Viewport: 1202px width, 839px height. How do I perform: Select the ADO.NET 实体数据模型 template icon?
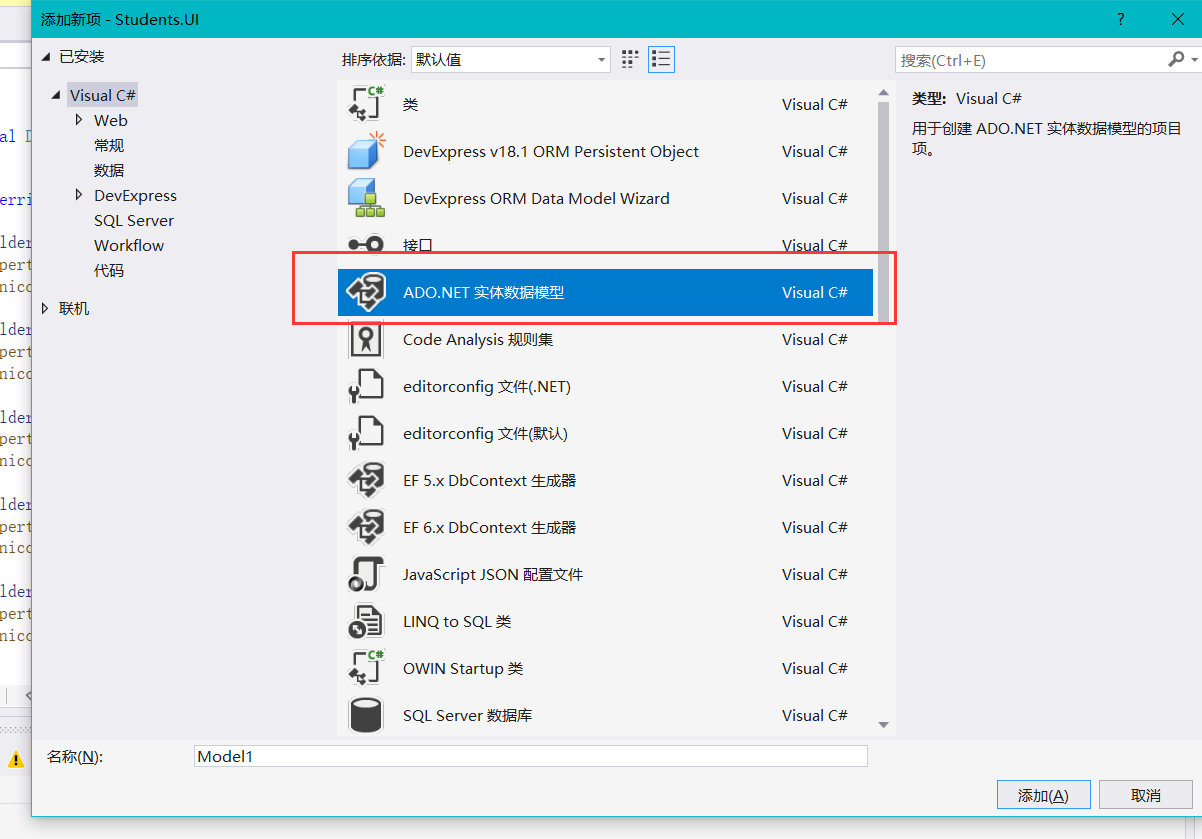click(366, 293)
